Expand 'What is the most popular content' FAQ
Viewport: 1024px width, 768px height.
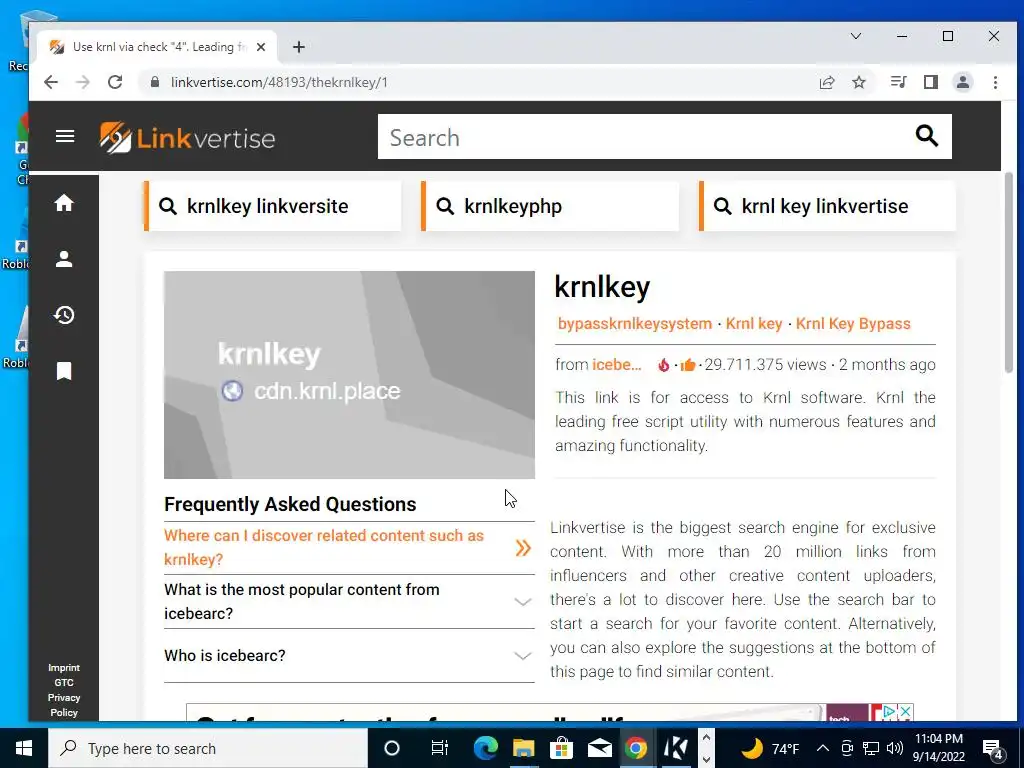pyautogui.click(x=349, y=601)
